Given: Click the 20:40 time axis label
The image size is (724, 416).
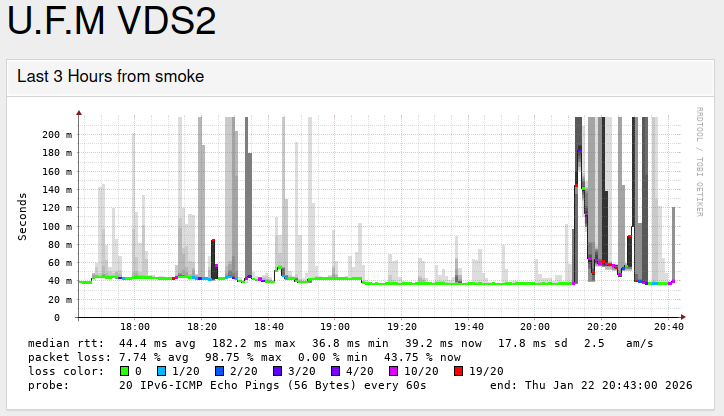Looking at the screenshot, I should pos(668,327).
